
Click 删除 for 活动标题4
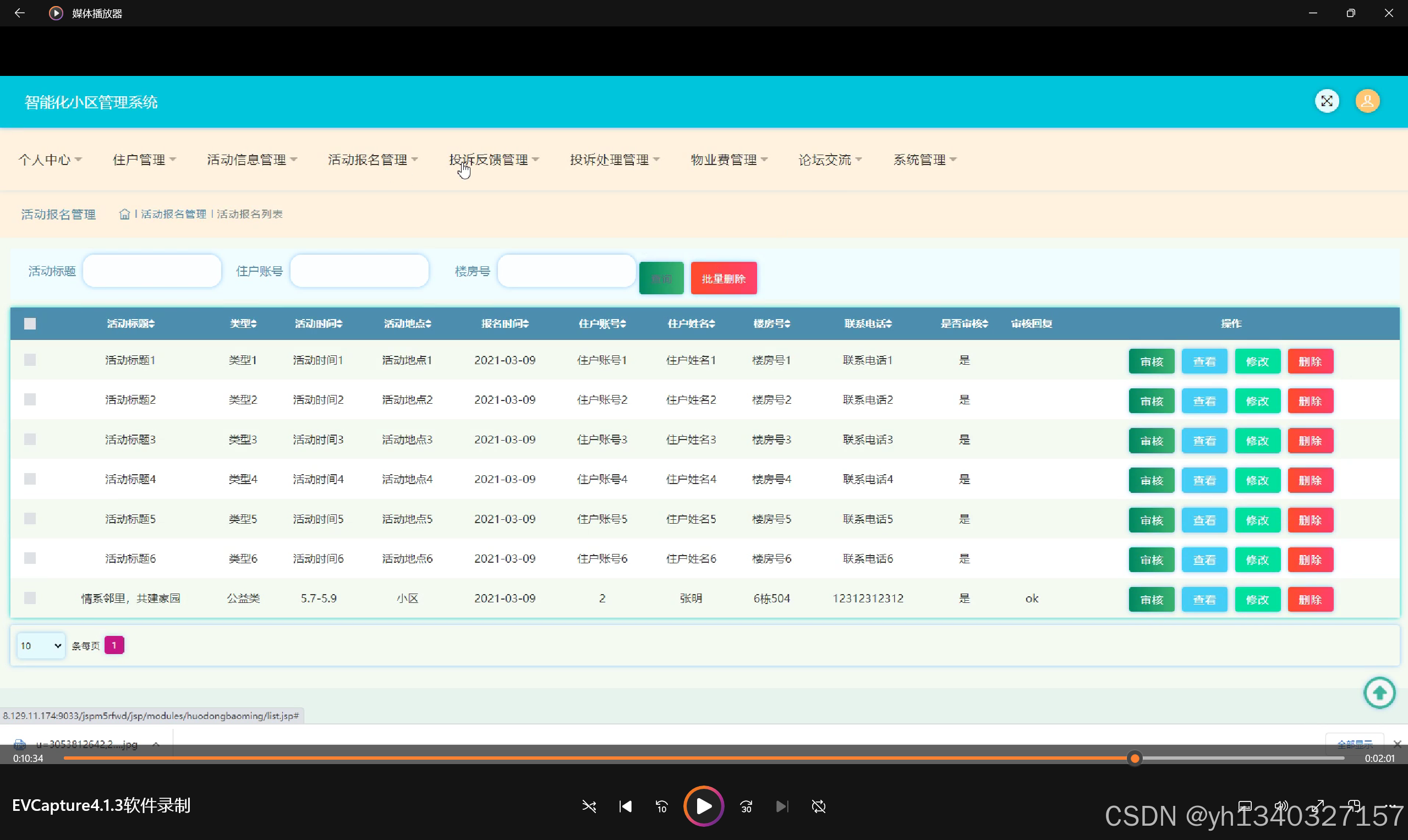click(x=1310, y=480)
